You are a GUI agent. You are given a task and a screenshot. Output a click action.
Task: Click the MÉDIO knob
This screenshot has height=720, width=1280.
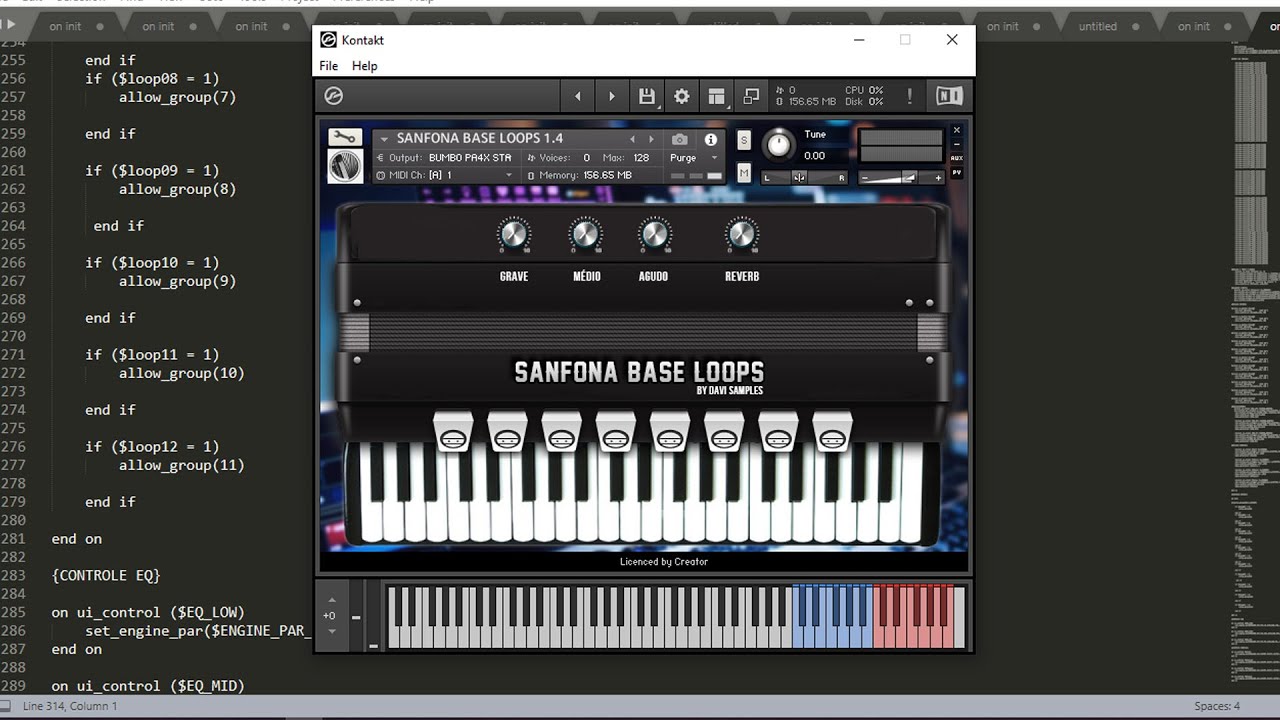point(585,235)
